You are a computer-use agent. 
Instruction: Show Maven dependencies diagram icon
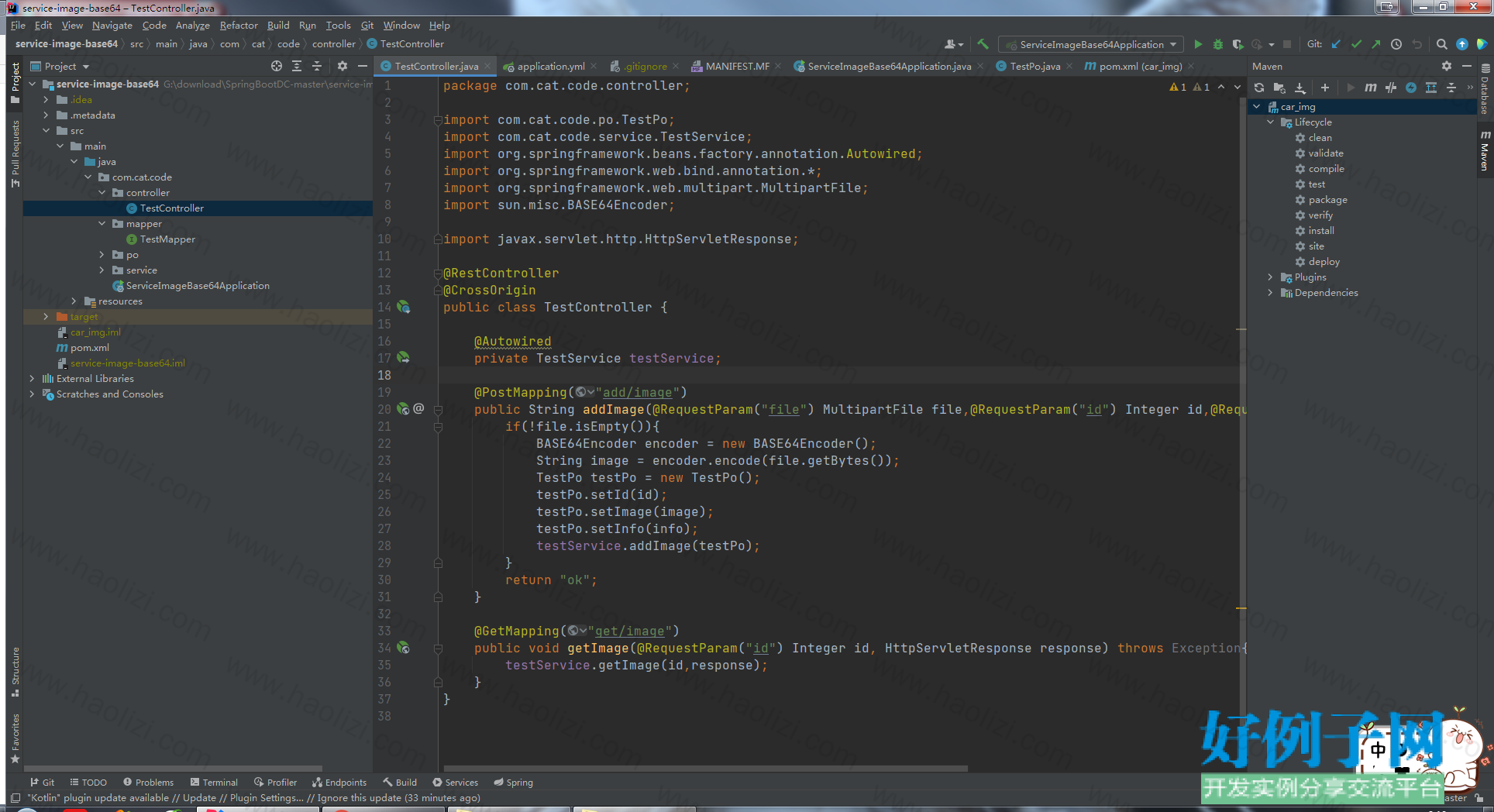[1431, 88]
